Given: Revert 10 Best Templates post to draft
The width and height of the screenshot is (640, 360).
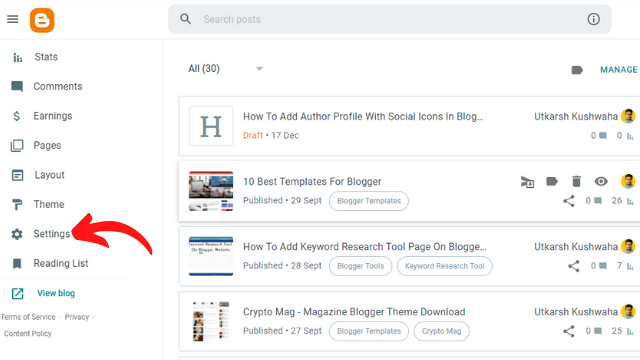Looking at the screenshot, I should point(527,182).
